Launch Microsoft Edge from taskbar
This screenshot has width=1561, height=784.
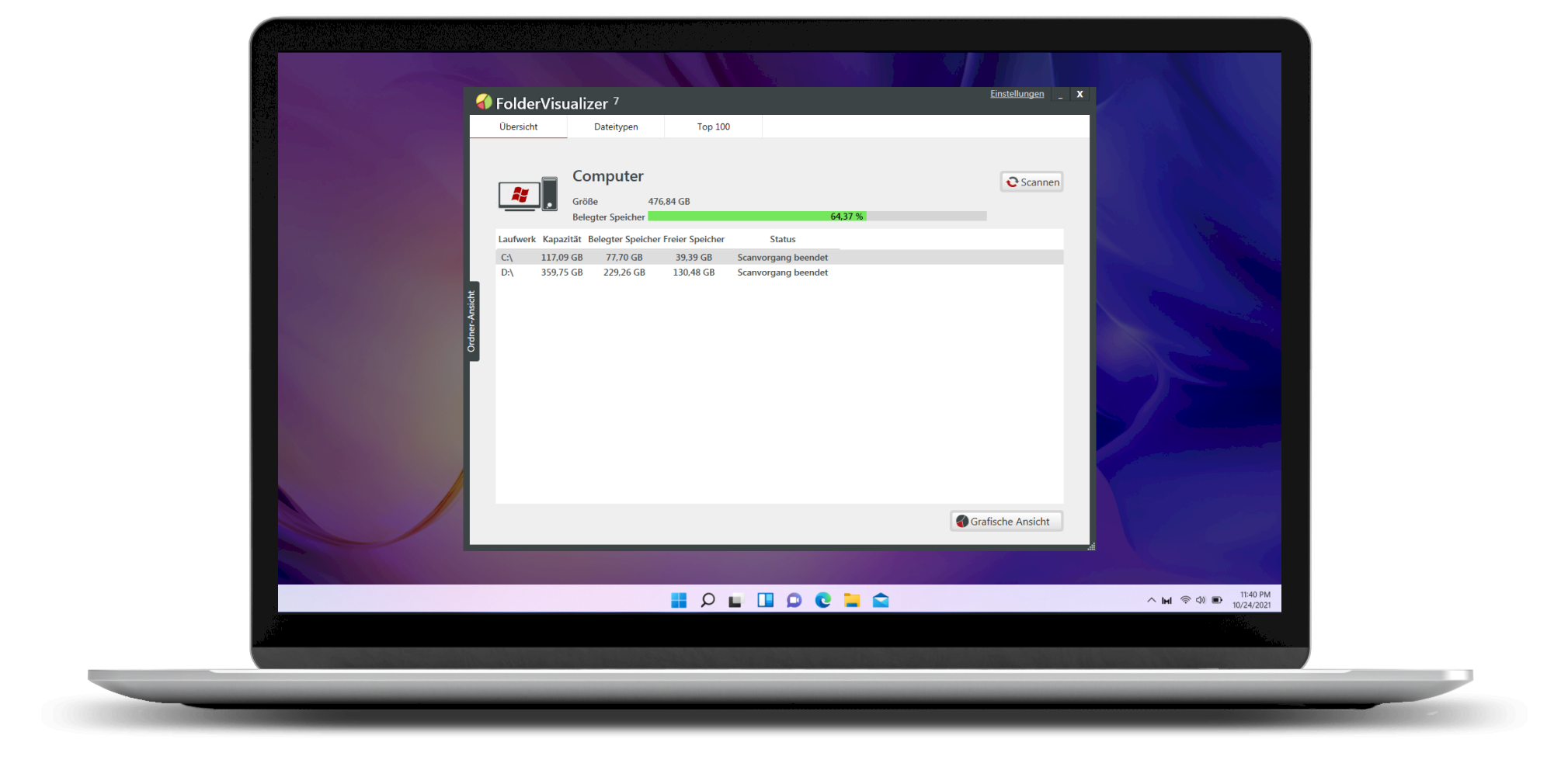tap(822, 600)
